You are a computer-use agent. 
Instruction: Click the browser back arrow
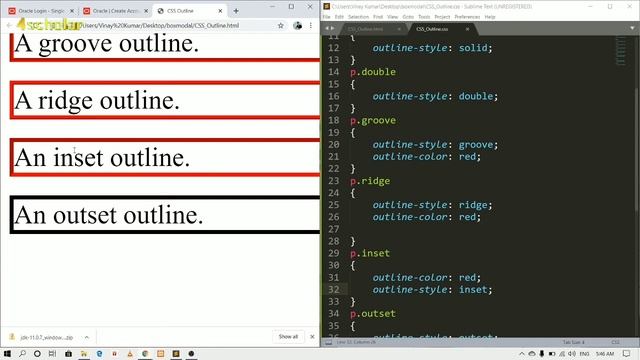point(9,25)
